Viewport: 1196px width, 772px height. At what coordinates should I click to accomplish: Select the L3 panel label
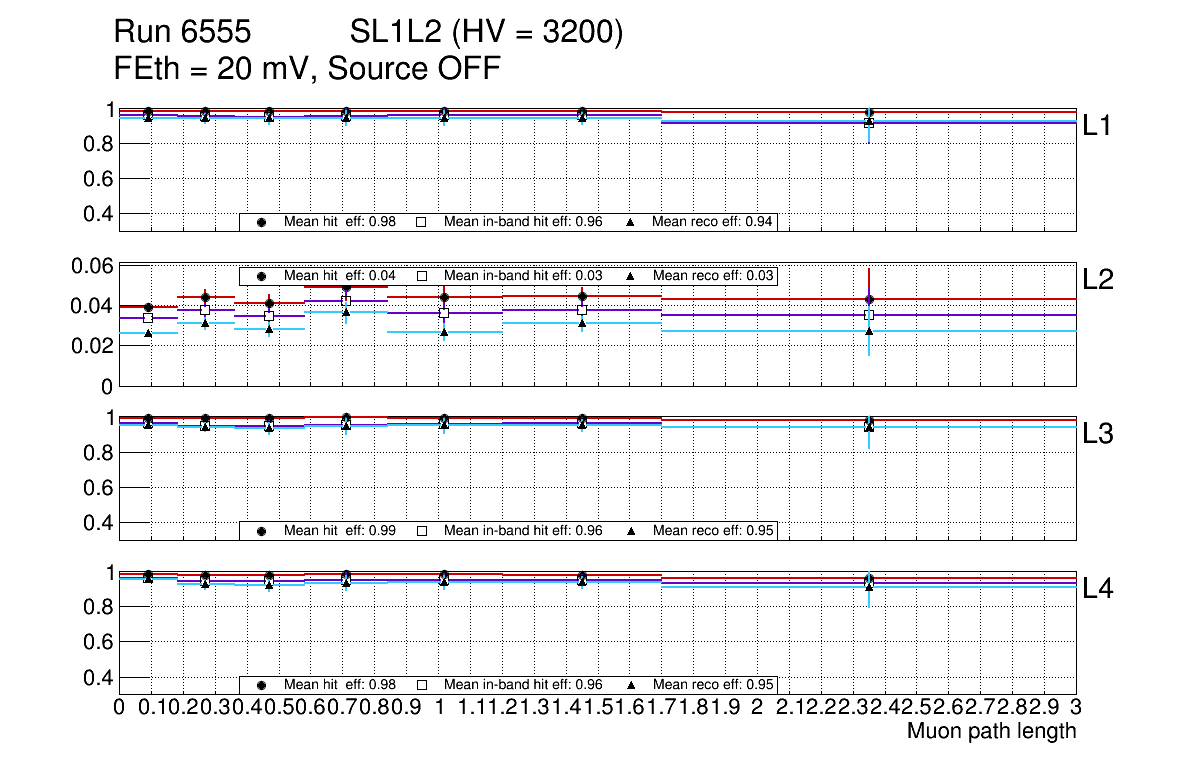coord(1098,434)
